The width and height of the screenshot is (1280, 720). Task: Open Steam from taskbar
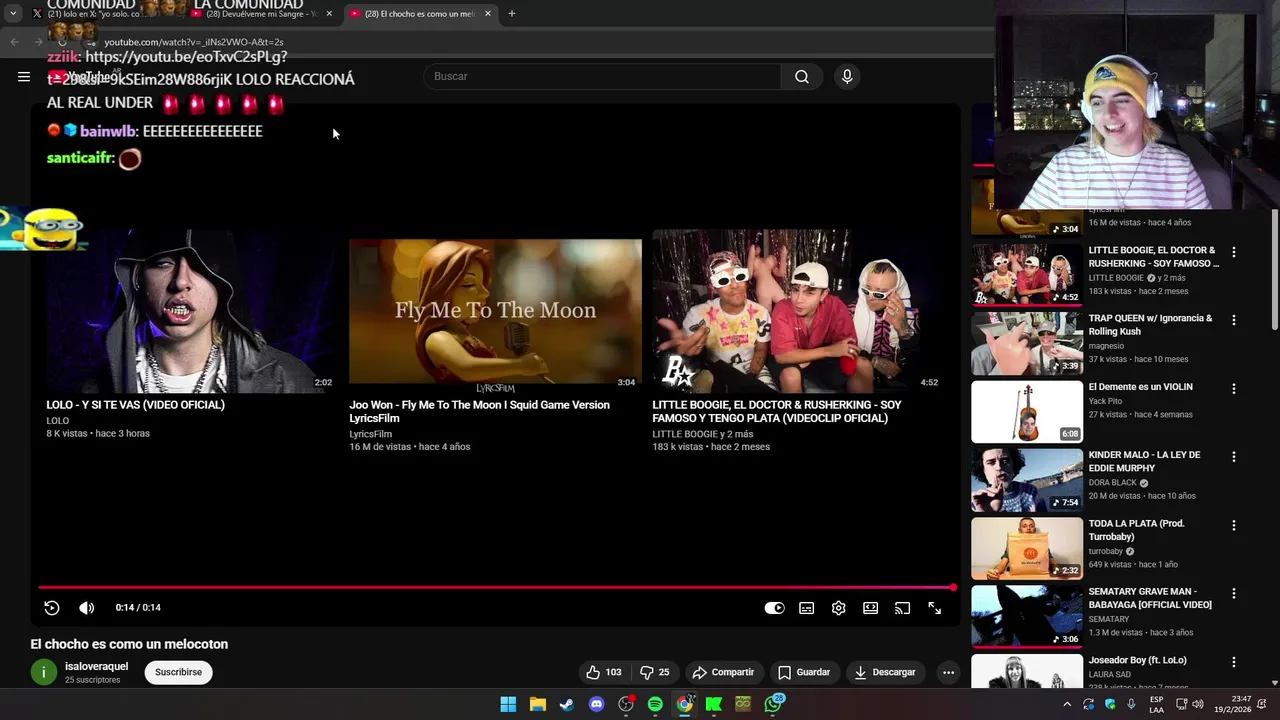click(x=567, y=704)
